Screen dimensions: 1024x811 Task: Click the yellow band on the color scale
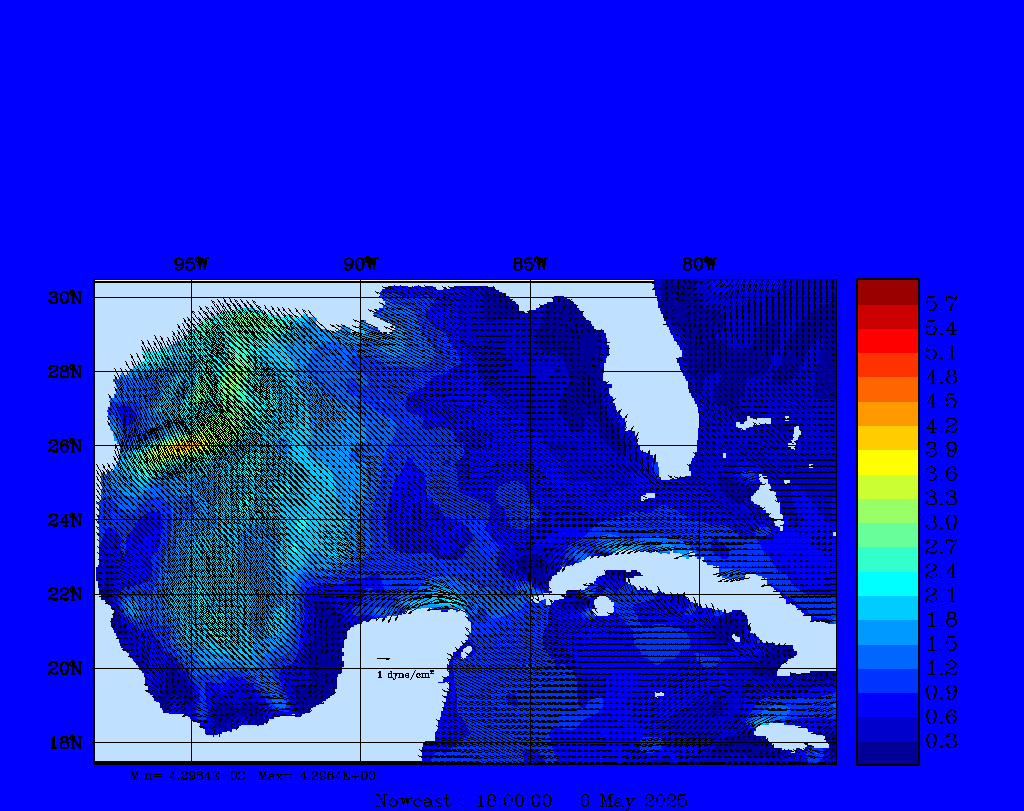pyautogui.click(x=887, y=462)
